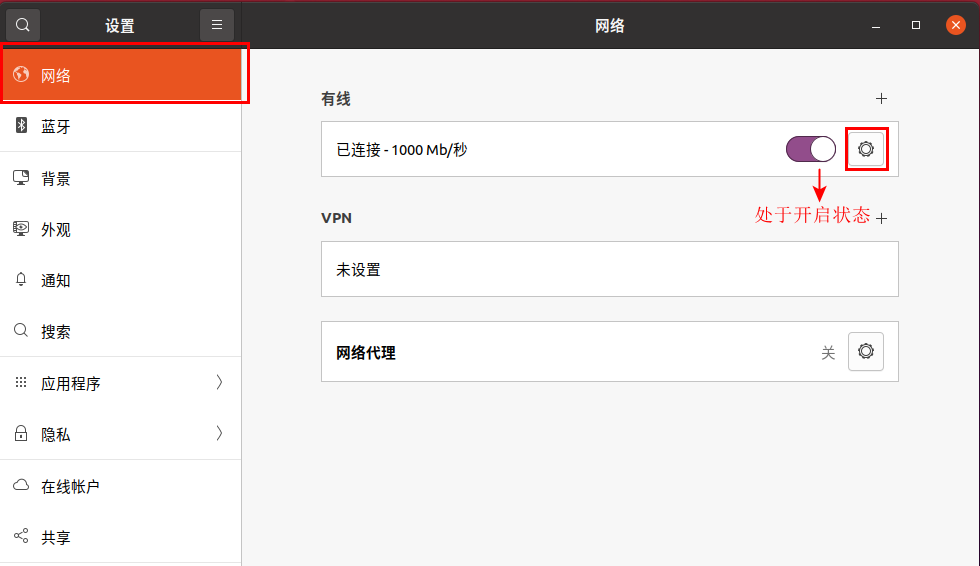Add a VPN with the plus button

(x=881, y=218)
